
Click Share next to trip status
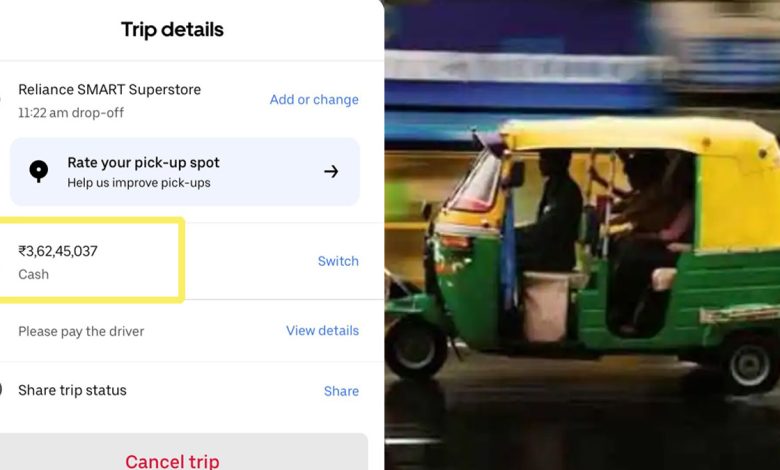341,391
